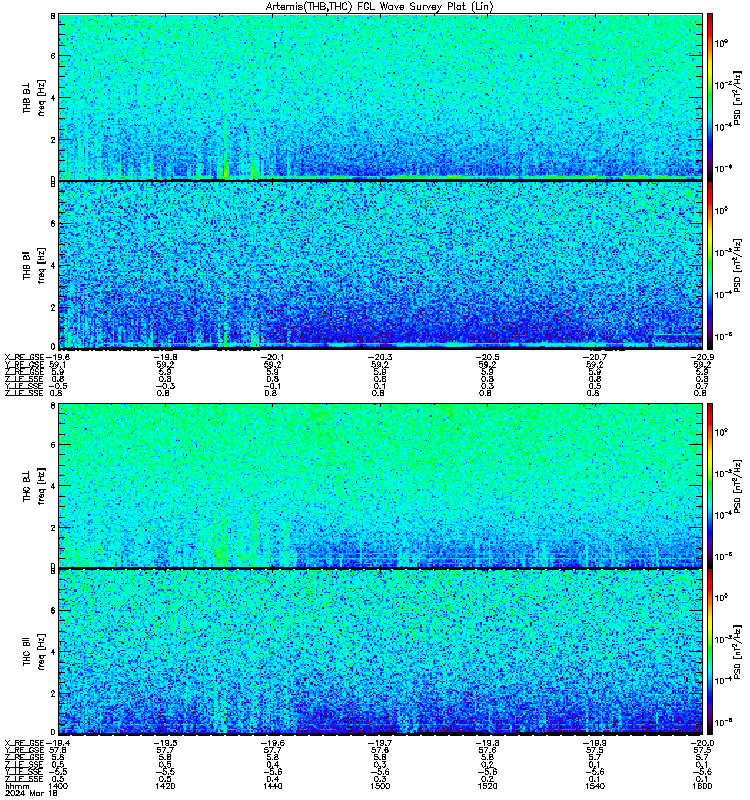Click the '6' frequency tick of the THC B⊥ panel
Screen dimensions: 750x800
[x=53, y=445]
